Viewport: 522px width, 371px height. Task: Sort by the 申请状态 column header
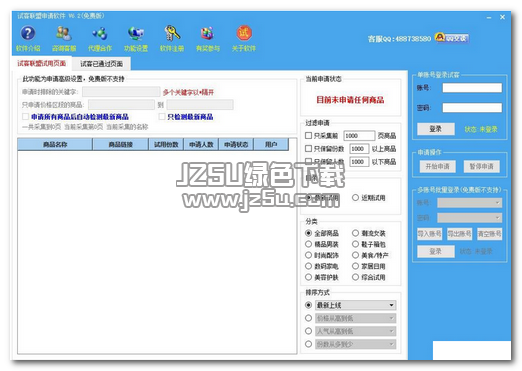236,144
